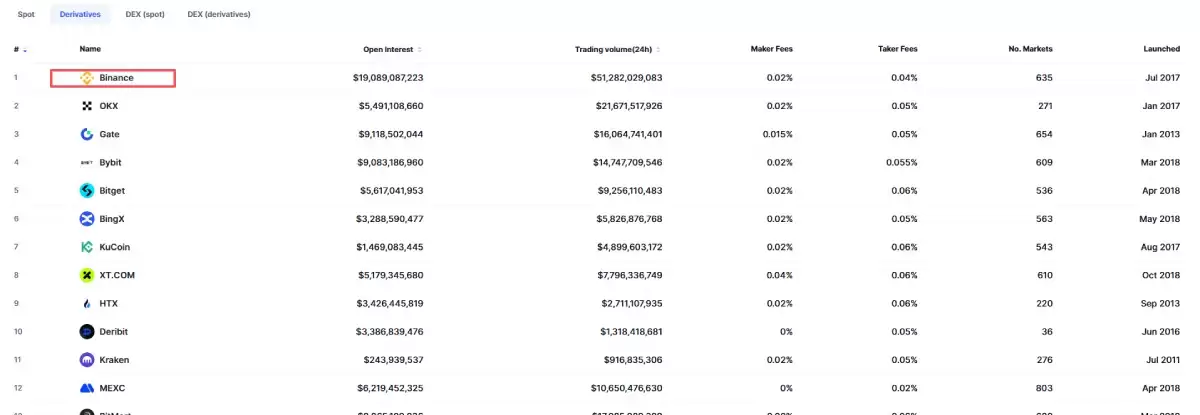Screen dimensions: 1200x415
Task: Switch to the Spot tab
Action: pyautogui.click(x=26, y=15)
